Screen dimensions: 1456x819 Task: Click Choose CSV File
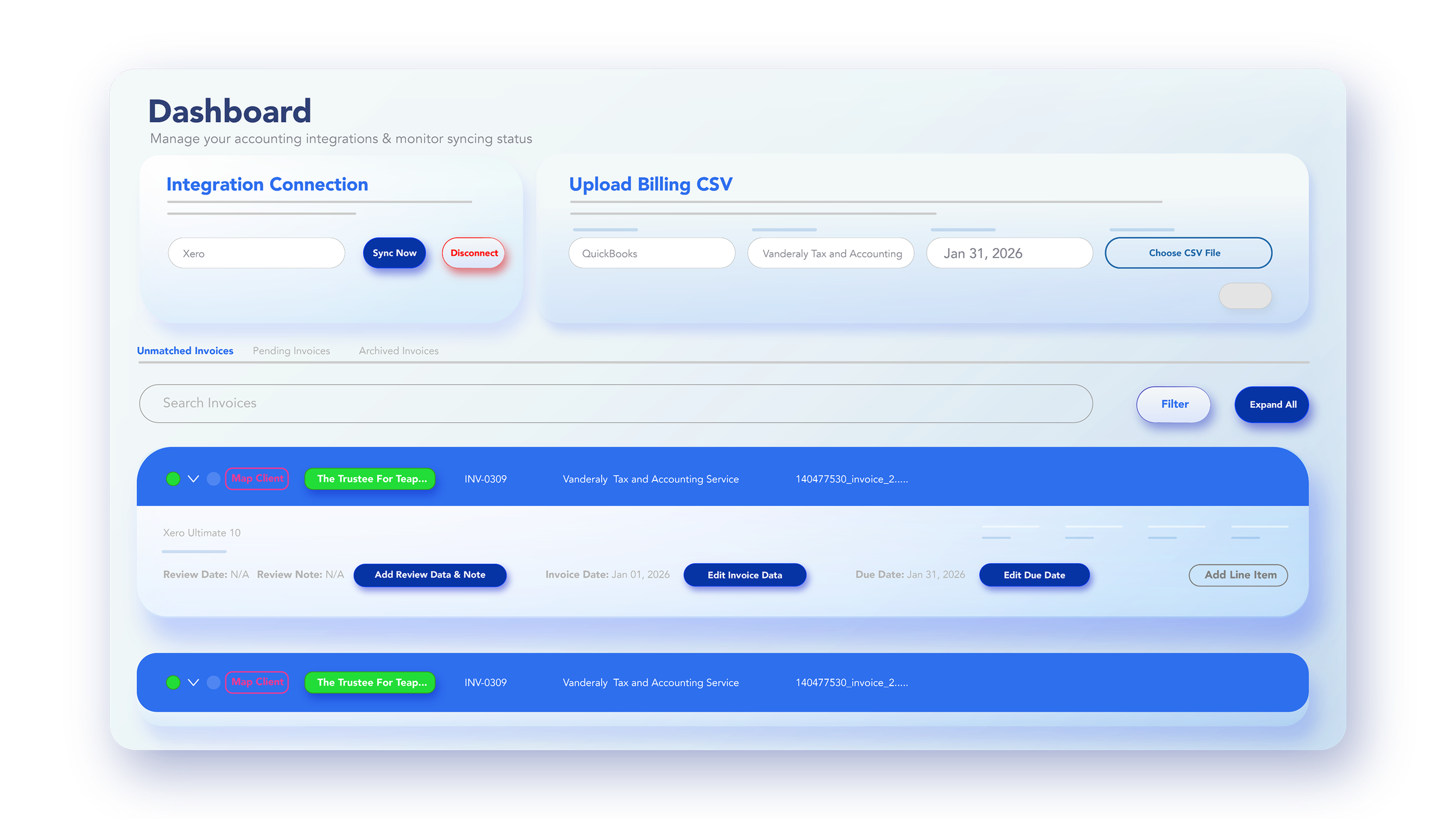point(1188,253)
